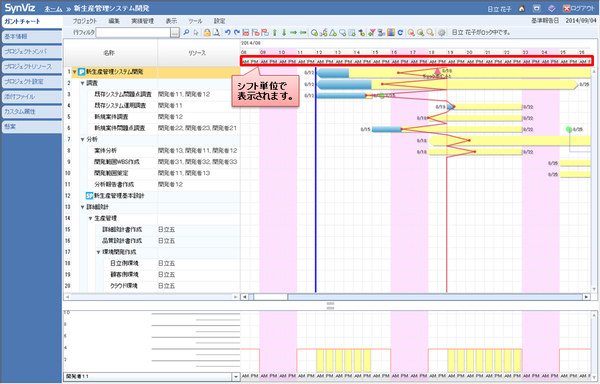Click the home icon in top header
This screenshot has width=600, height=384.
click(x=522, y=8)
